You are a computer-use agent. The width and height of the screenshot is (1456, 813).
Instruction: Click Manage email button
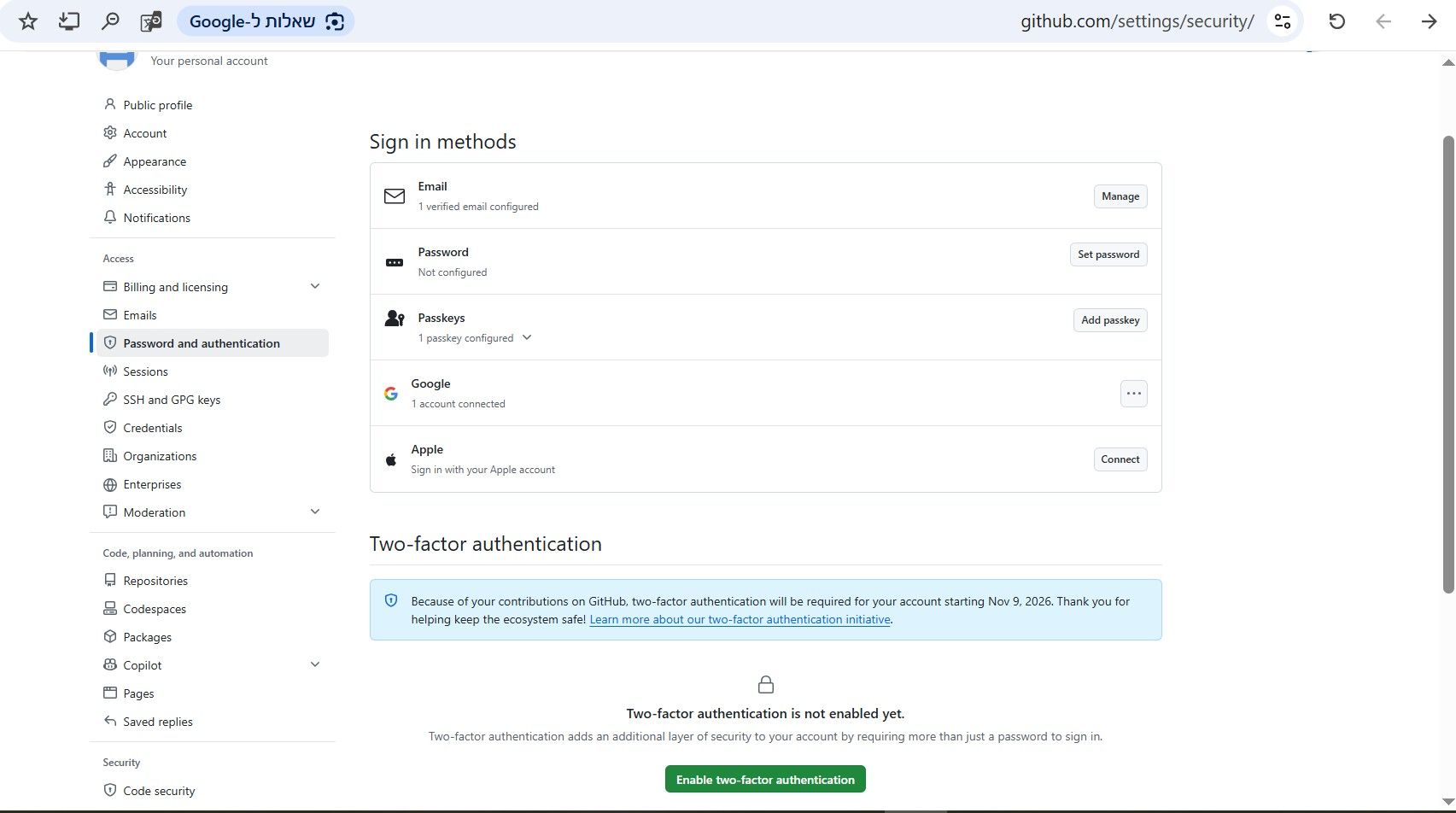(x=1120, y=196)
